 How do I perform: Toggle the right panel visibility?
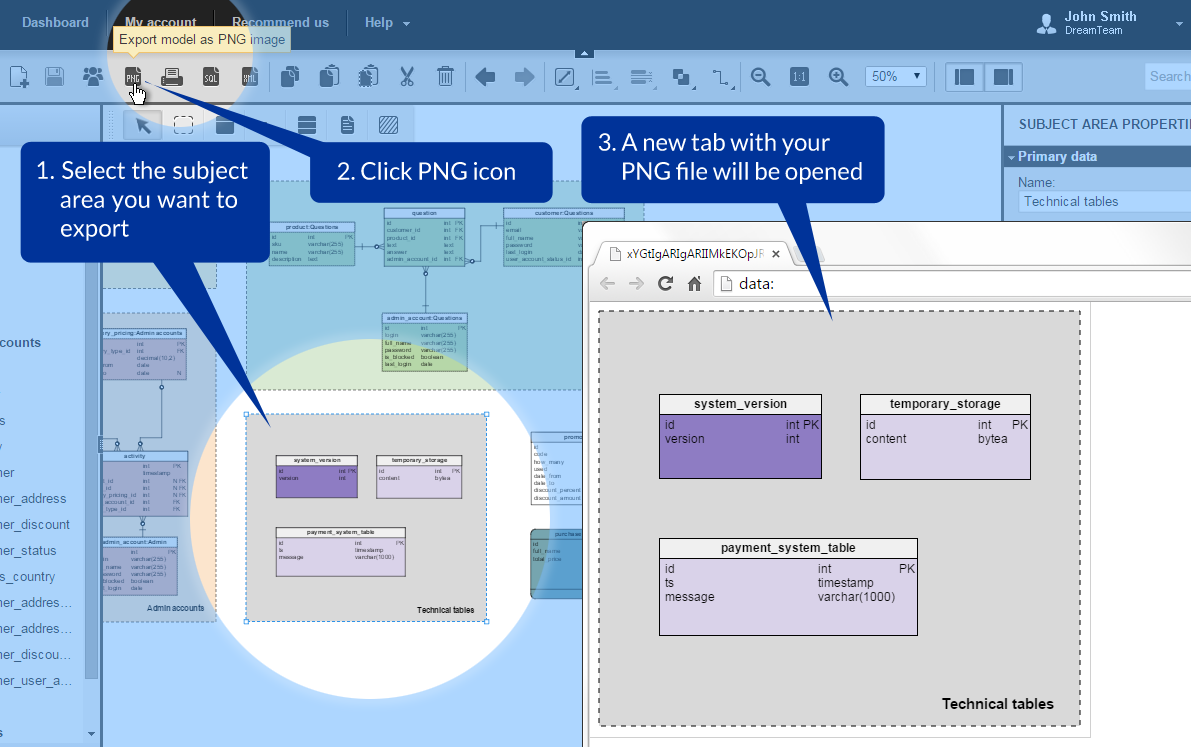(x=1003, y=77)
